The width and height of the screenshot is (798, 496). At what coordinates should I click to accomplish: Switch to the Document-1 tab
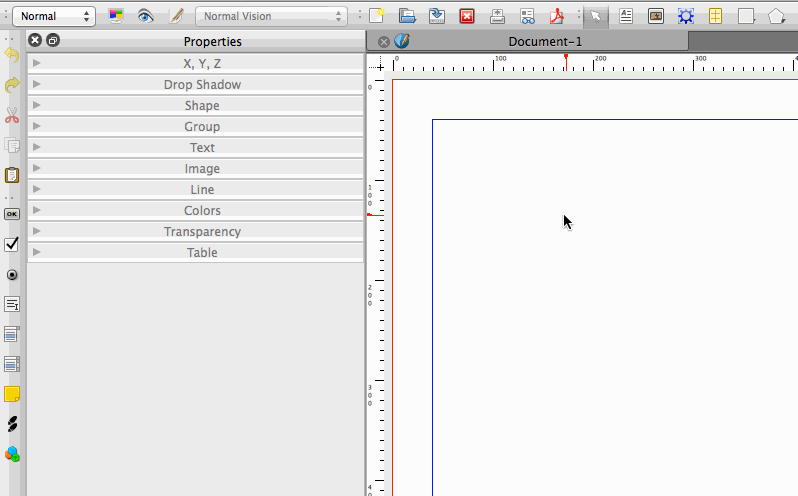544,41
